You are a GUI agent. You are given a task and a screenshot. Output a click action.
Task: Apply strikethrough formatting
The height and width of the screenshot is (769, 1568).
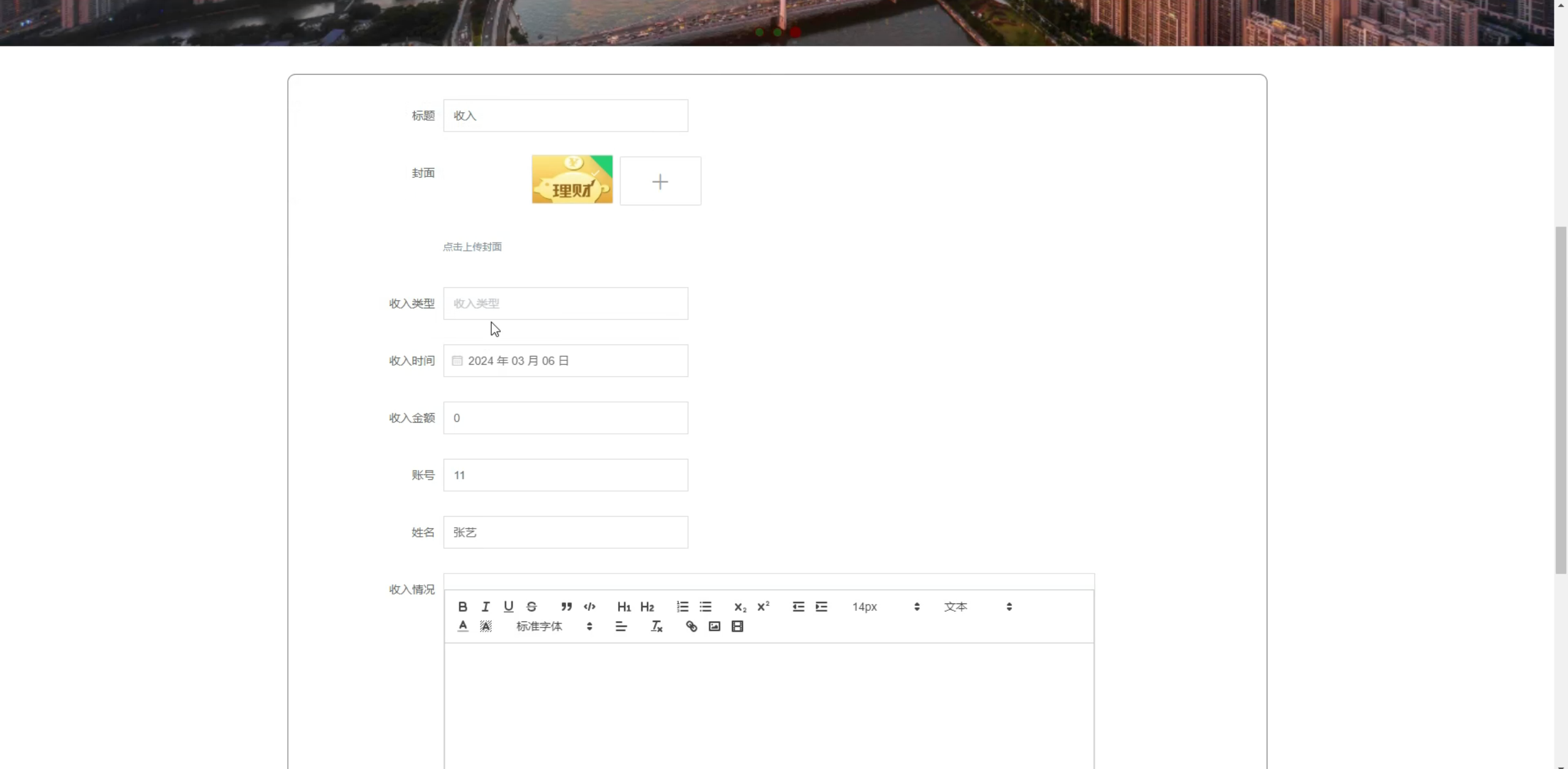click(x=532, y=607)
